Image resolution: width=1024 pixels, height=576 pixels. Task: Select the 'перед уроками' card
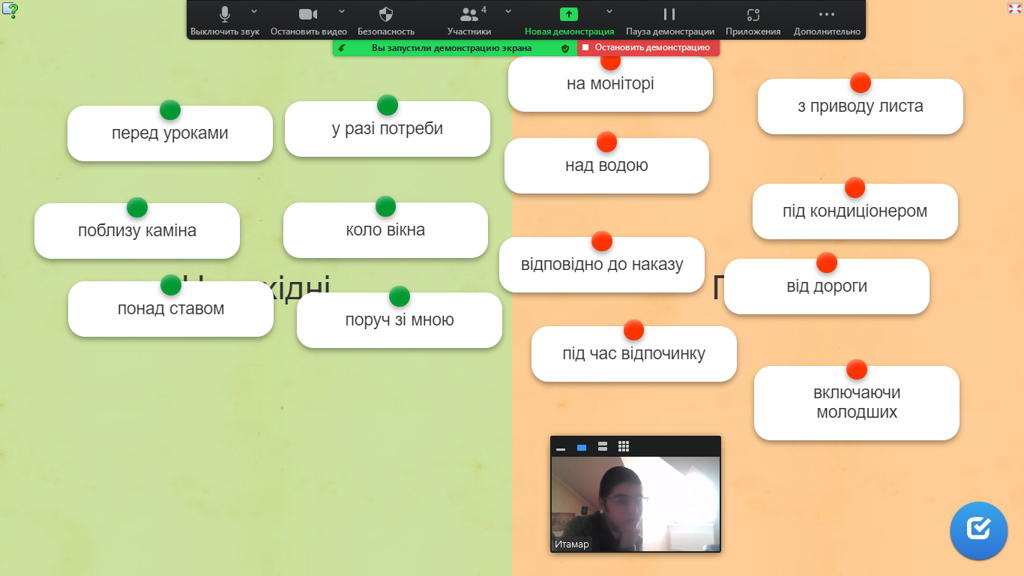tap(170, 134)
